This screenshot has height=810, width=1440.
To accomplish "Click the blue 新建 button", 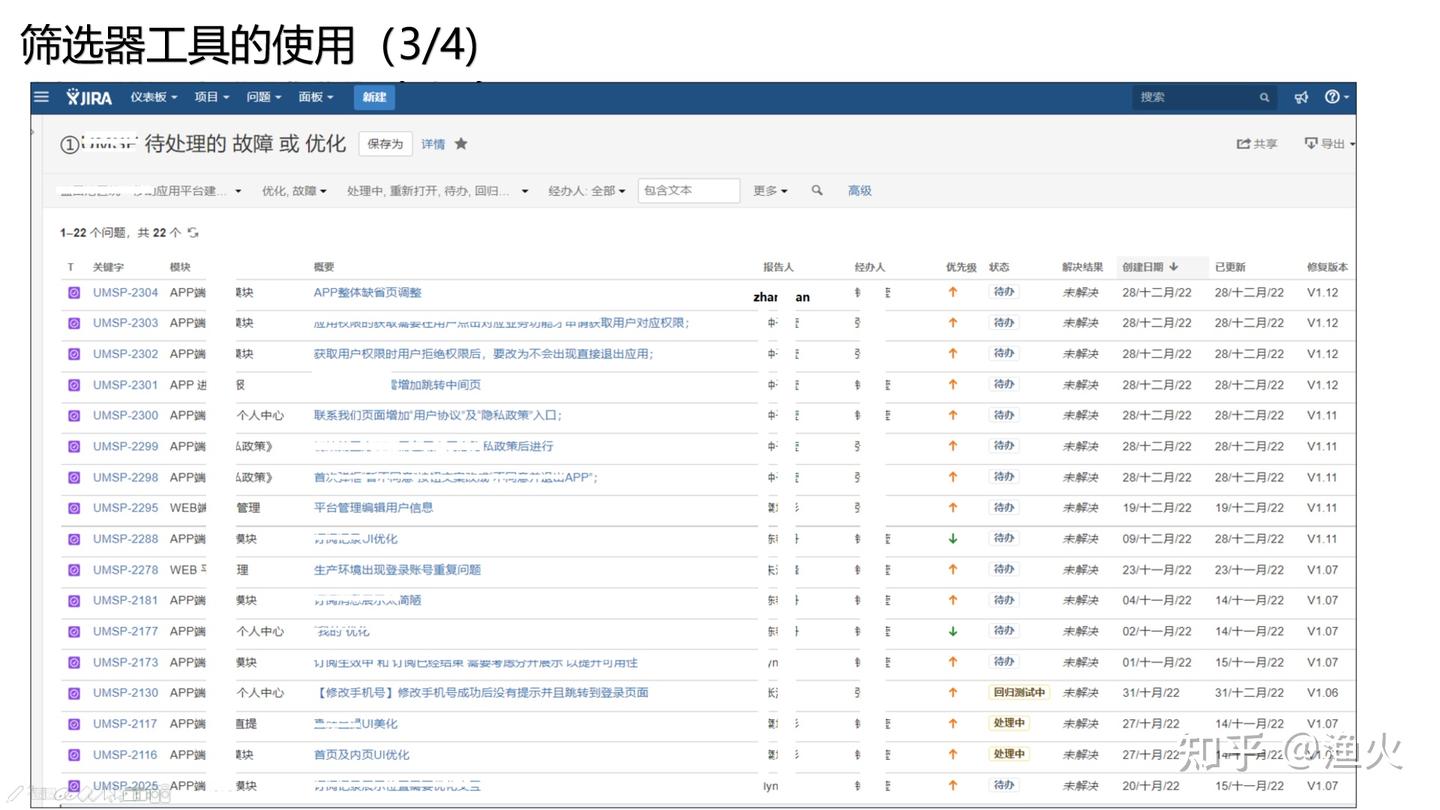I will [374, 97].
